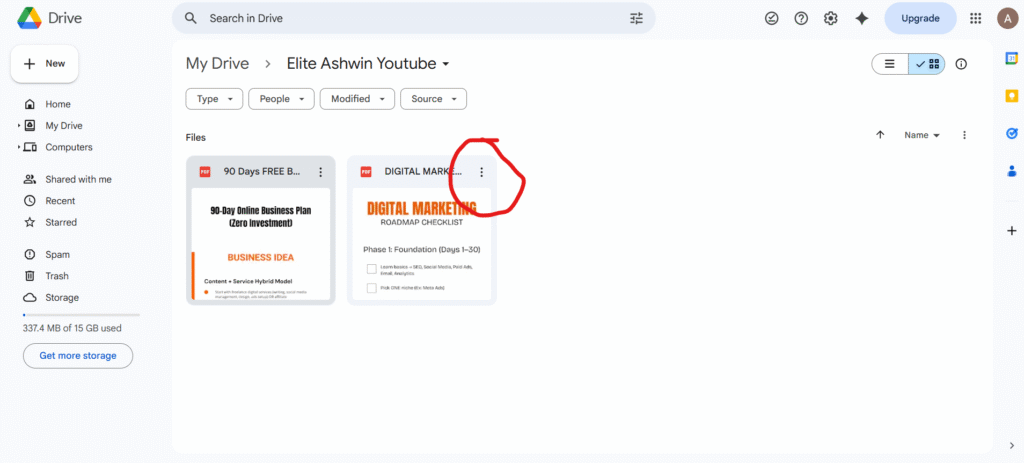Open the Type filter dropdown
This screenshot has height=463, width=1024.
pos(214,99)
